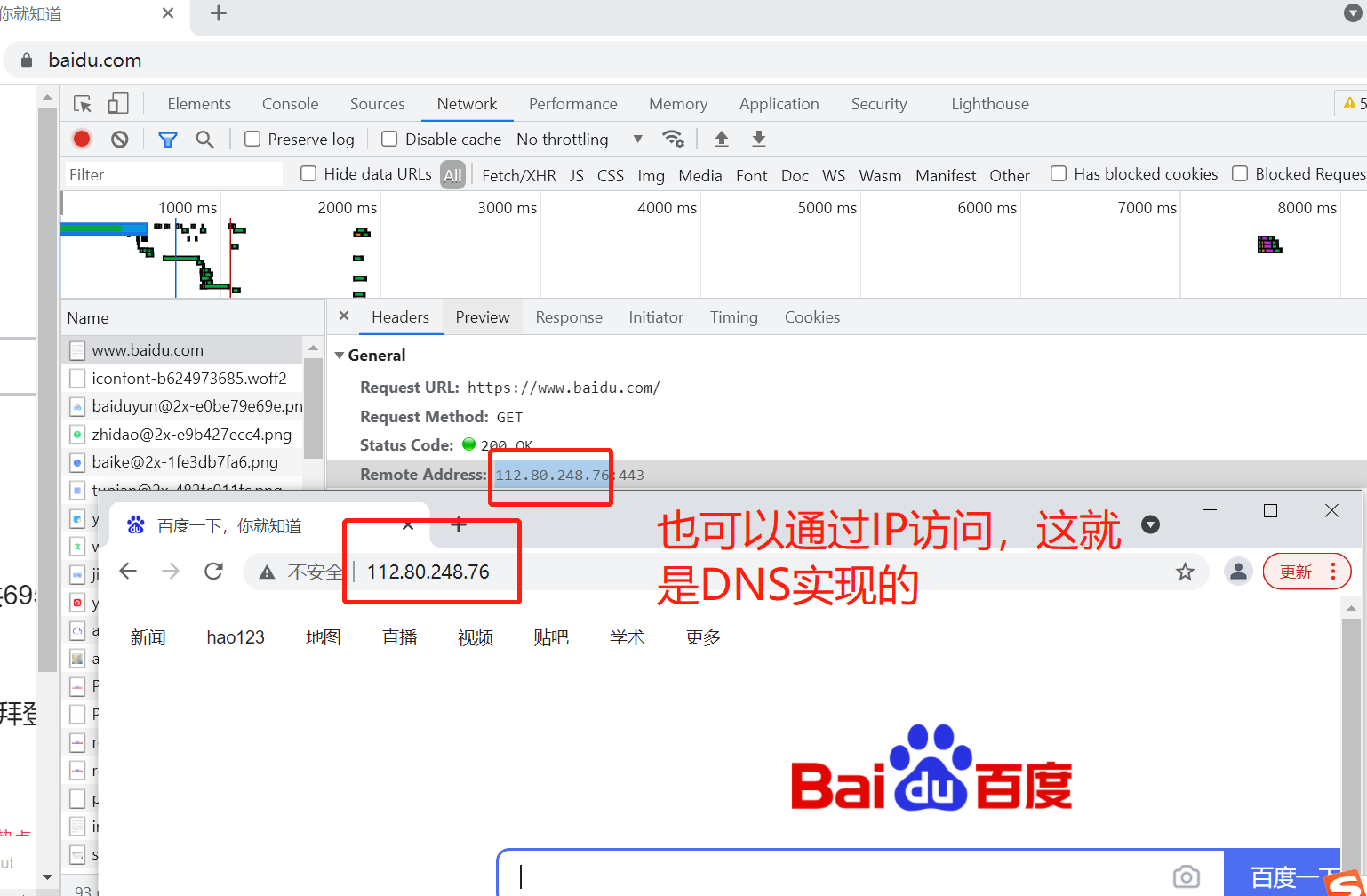Toggle the network filter funnel icon

167,140
